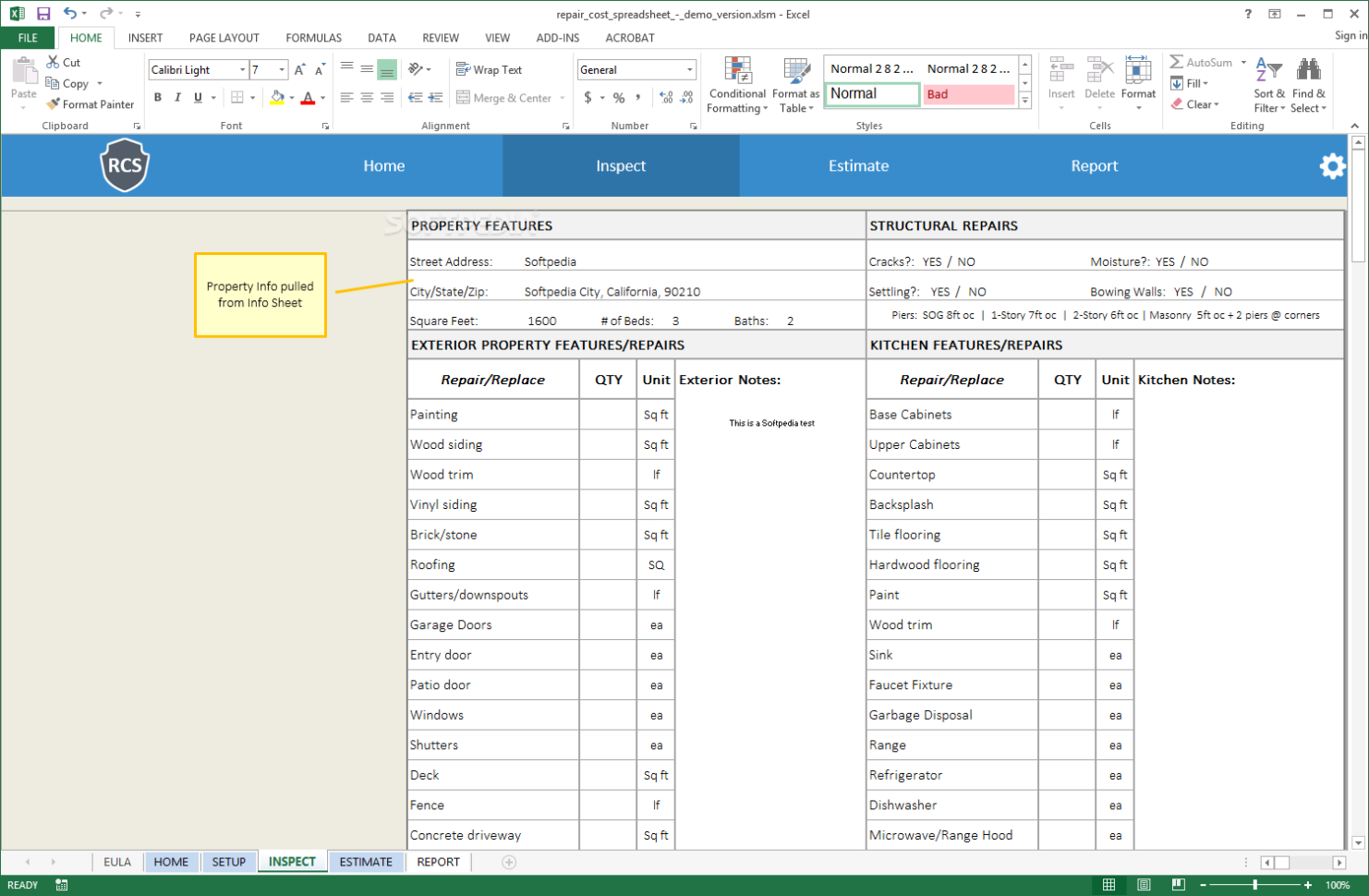Open Conditional Formatting options

[x=736, y=83]
